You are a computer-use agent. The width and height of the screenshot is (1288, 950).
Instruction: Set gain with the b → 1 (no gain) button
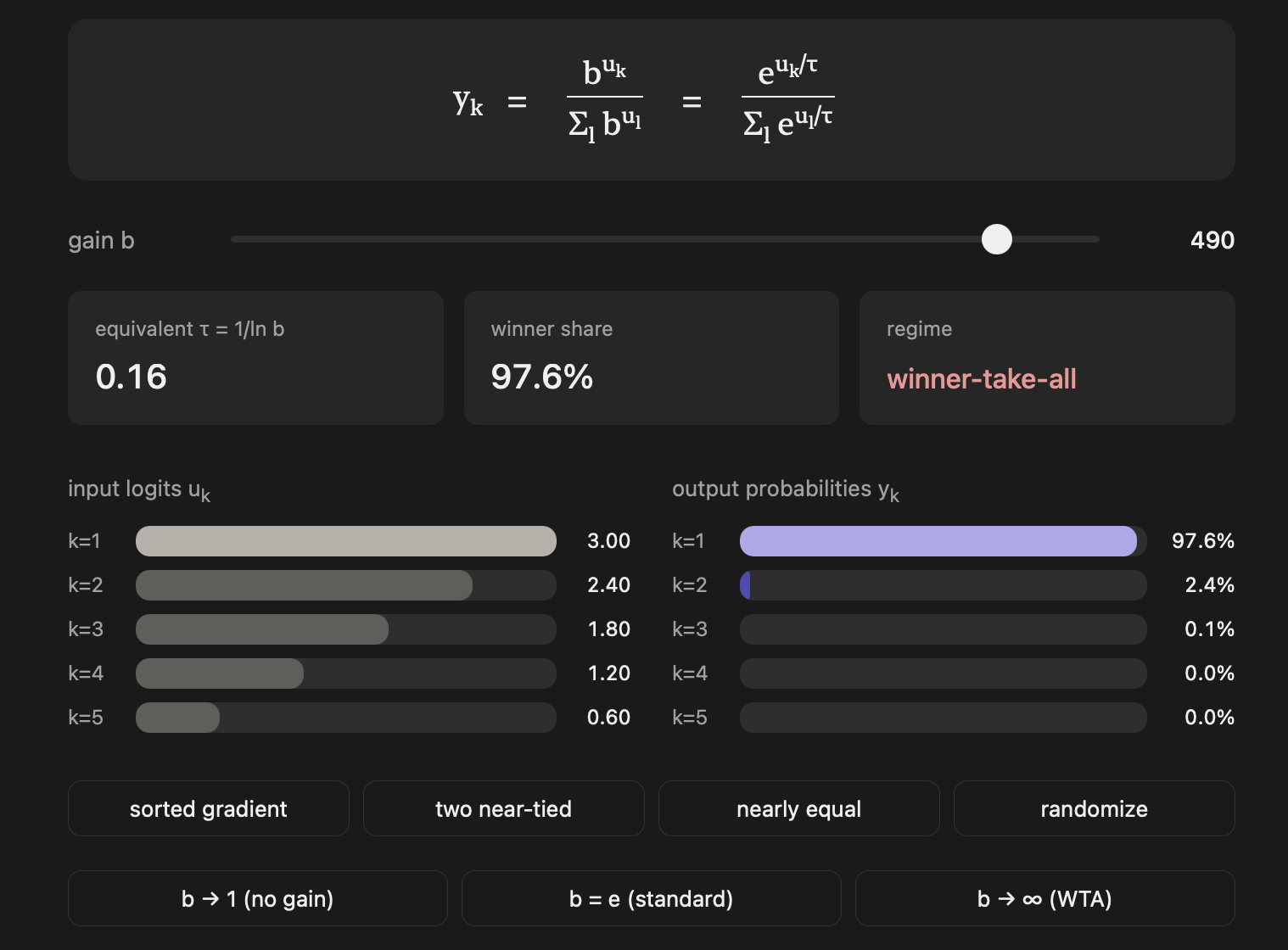(x=257, y=898)
